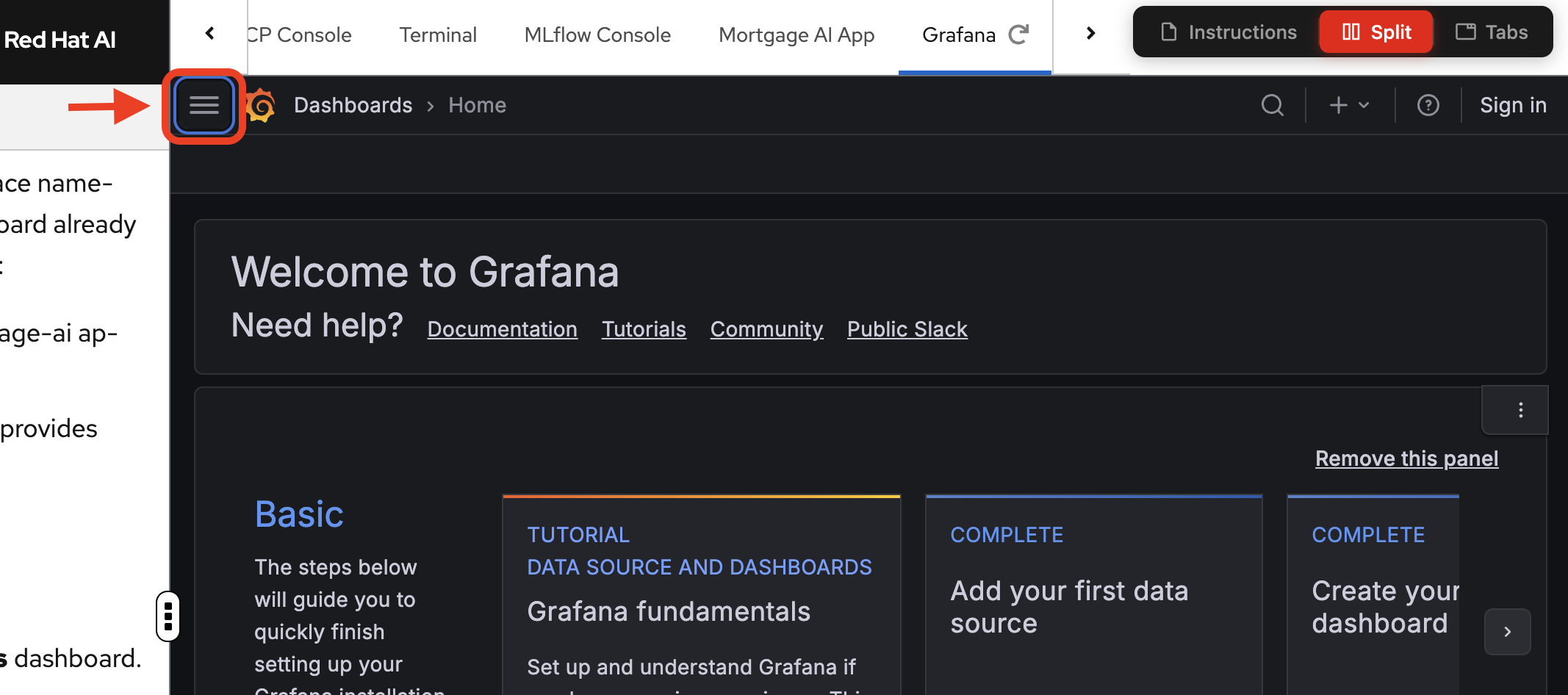The height and width of the screenshot is (695, 1568).
Task: Click the Red Hat AI logo
Action: pos(60,40)
